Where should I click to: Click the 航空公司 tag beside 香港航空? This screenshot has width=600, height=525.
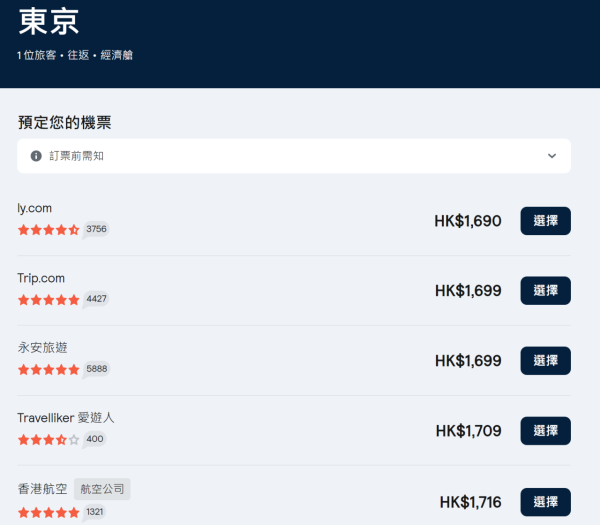point(102,489)
